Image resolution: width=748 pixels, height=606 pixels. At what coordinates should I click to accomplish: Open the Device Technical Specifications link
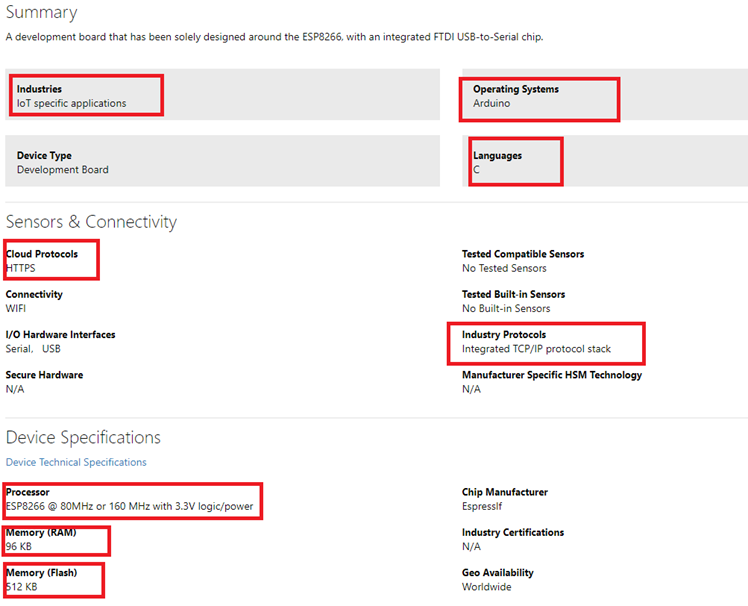(x=76, y=462)
